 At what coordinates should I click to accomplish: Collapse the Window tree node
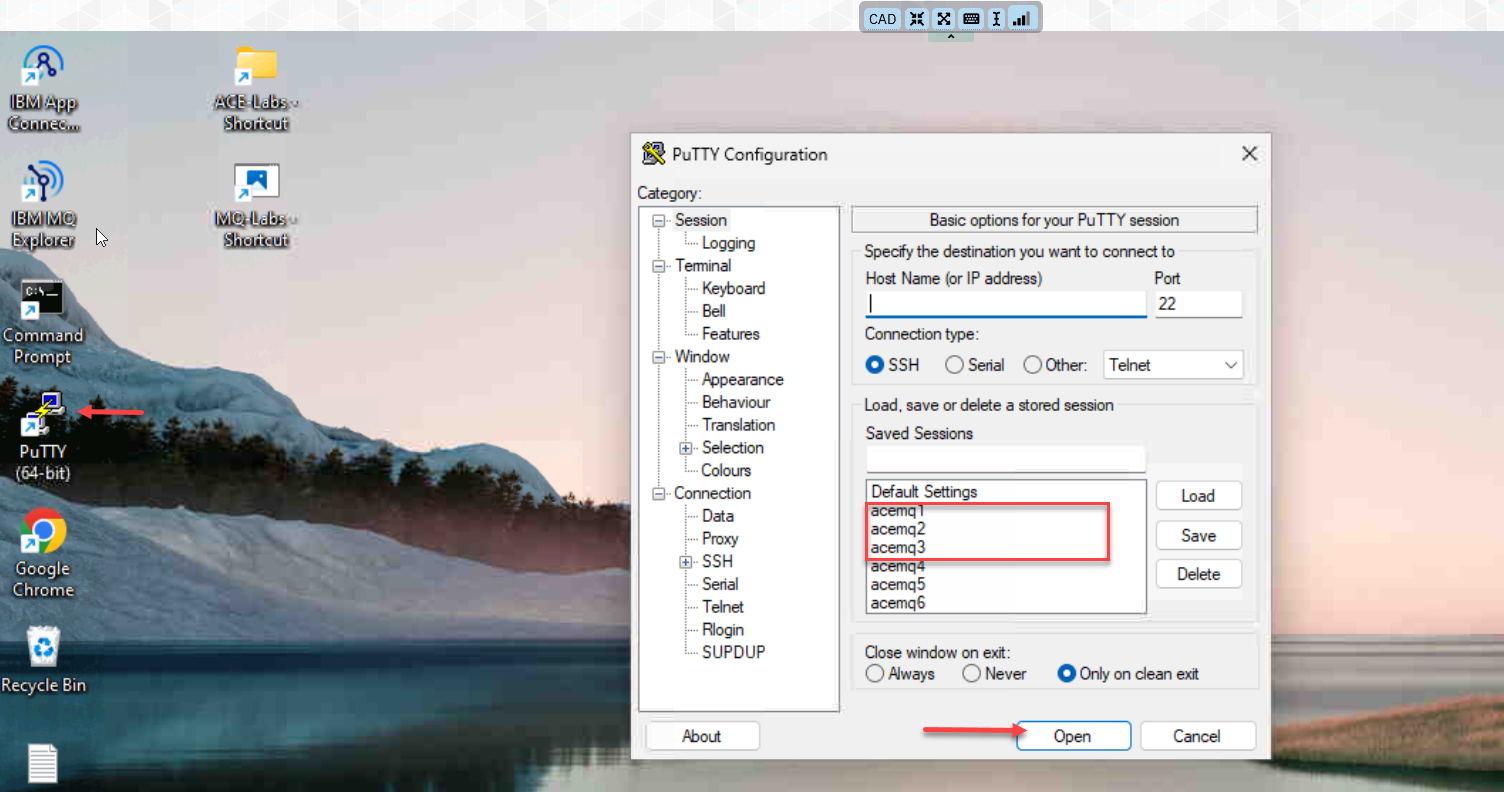click(659, 357)
